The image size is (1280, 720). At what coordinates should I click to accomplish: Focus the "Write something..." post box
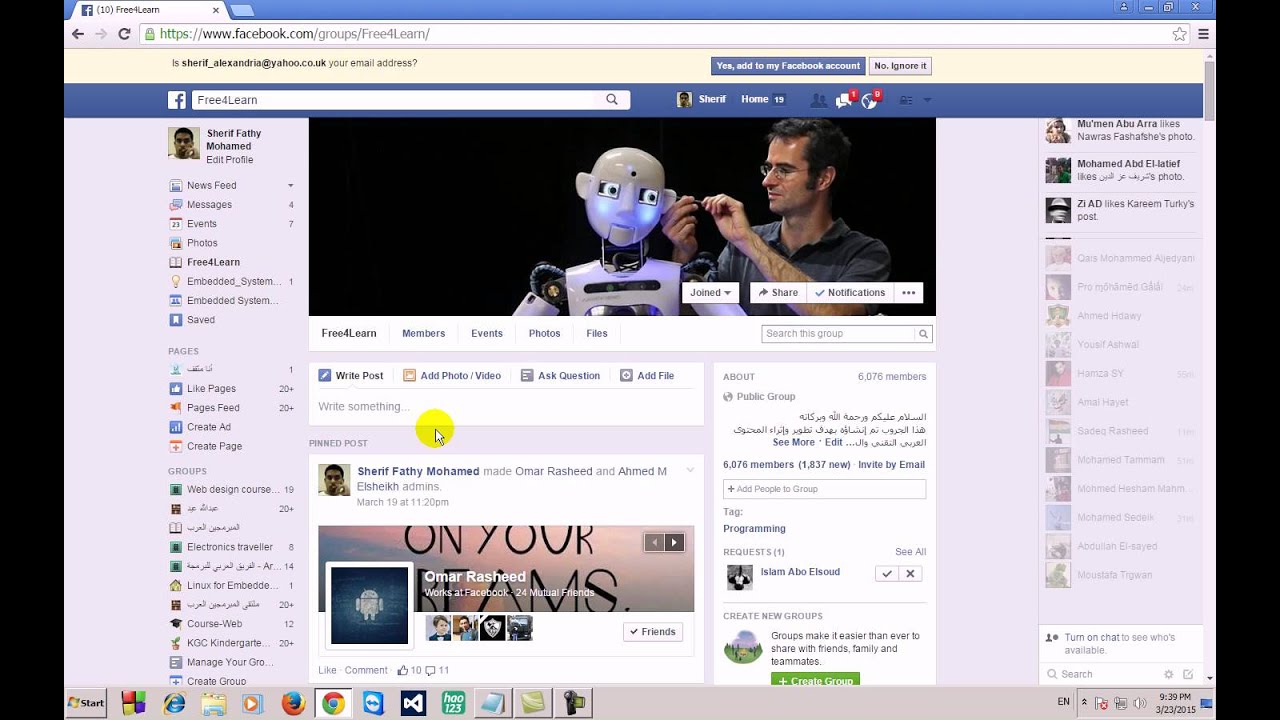[x=506, y=407]
